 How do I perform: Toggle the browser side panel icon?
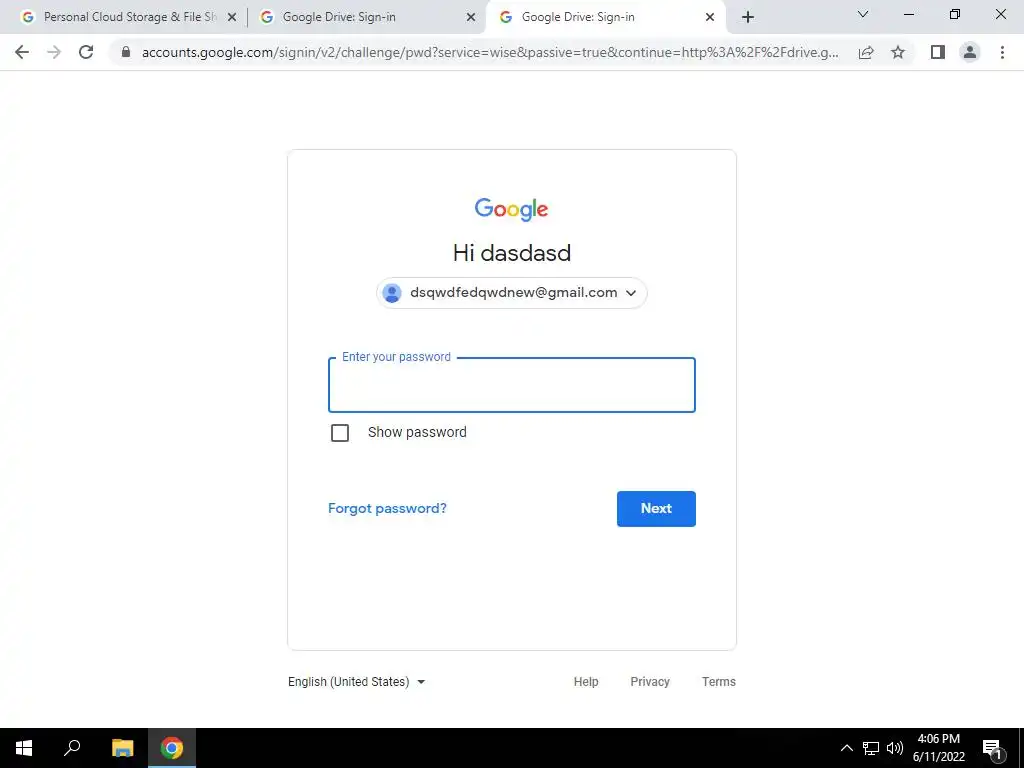(x=938, y=52)
